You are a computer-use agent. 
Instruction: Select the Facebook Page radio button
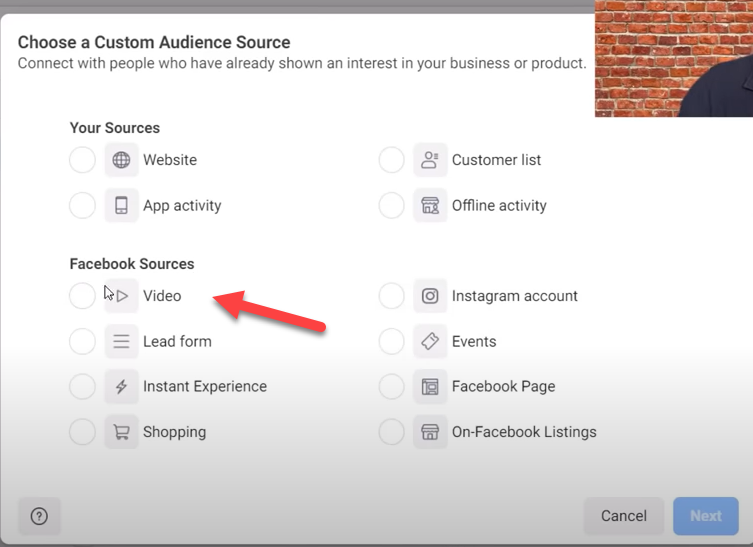[x=391, y=387]
